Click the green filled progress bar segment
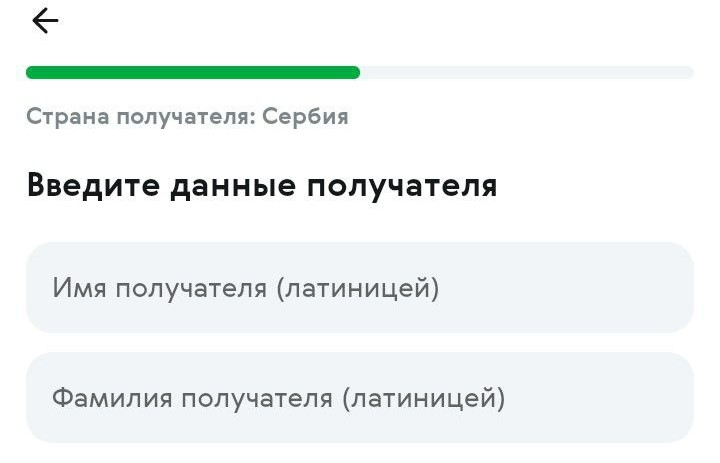 pos(192,72)
